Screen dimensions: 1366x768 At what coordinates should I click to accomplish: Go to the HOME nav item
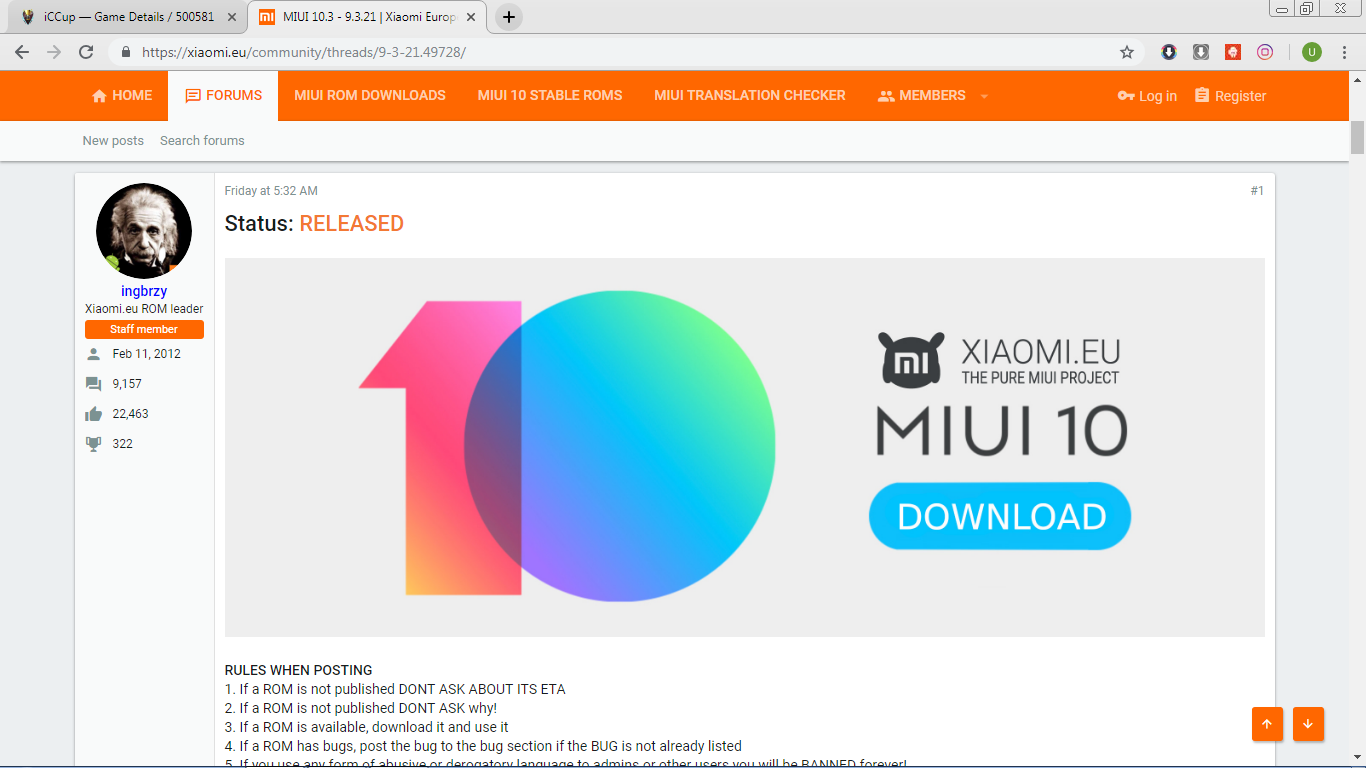122,96
